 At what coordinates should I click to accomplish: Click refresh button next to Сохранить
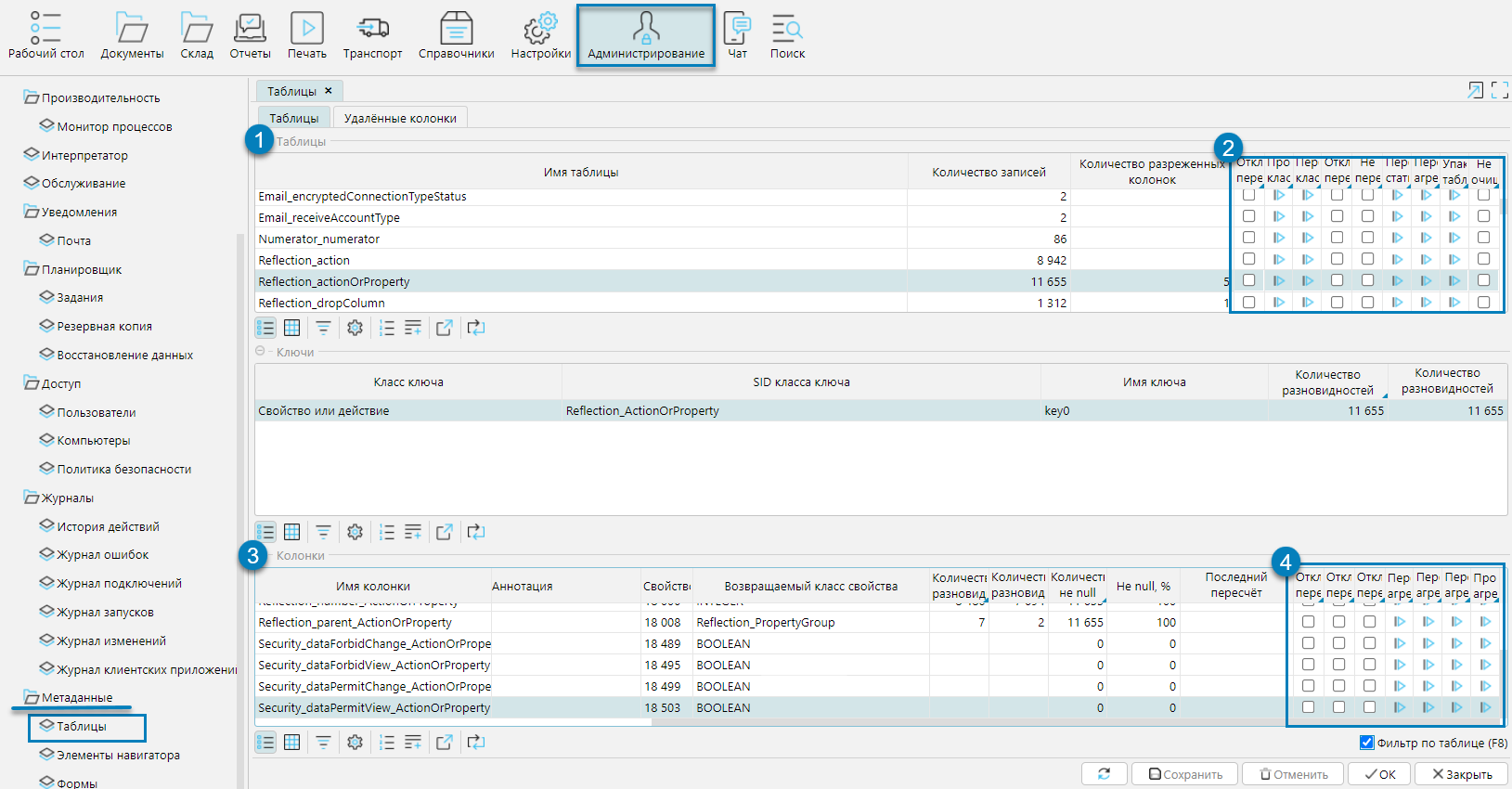(1104, 774)
